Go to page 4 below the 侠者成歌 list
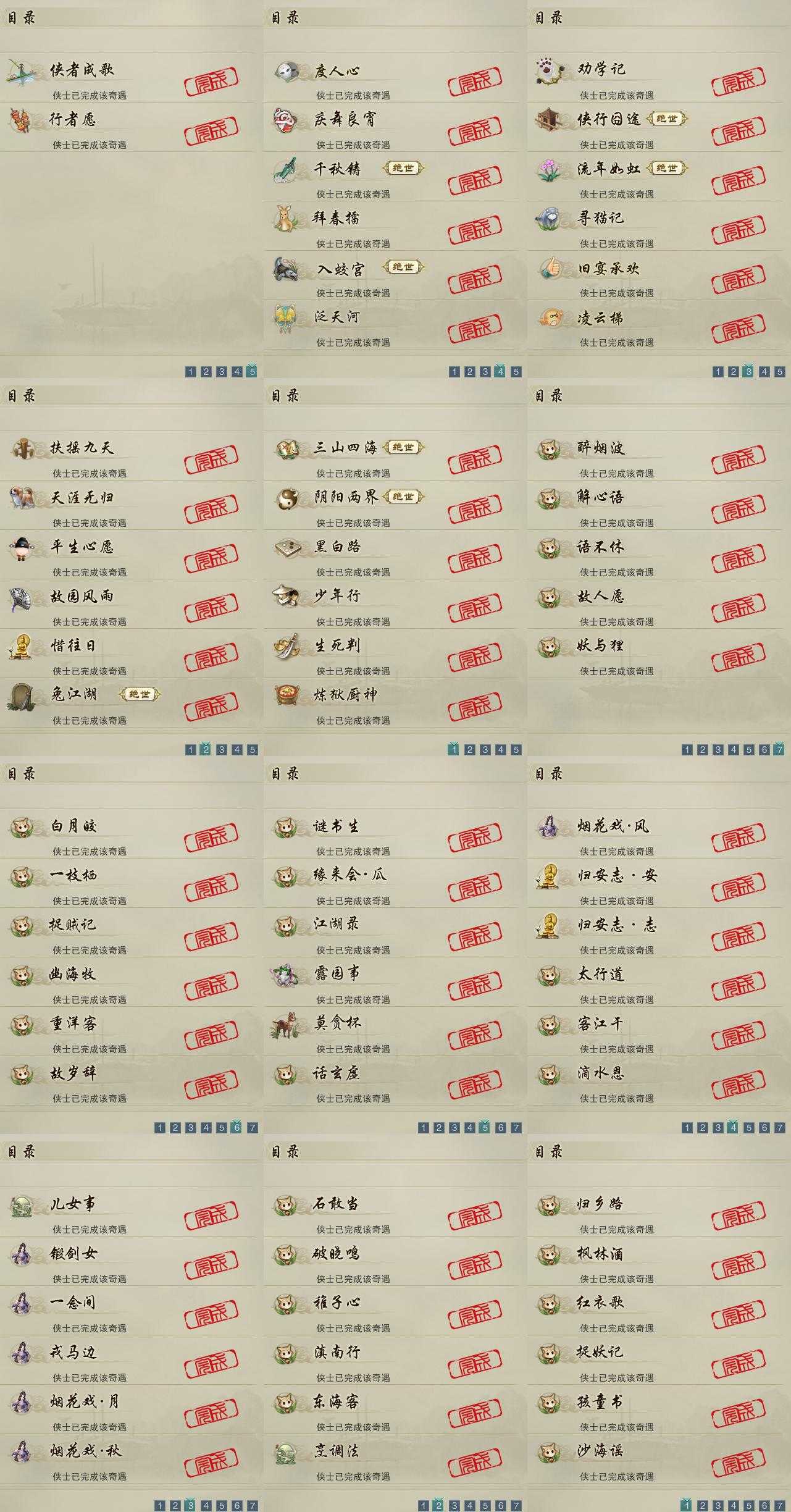The width and height of the screenshot is (791, 1512). (236, 371)
